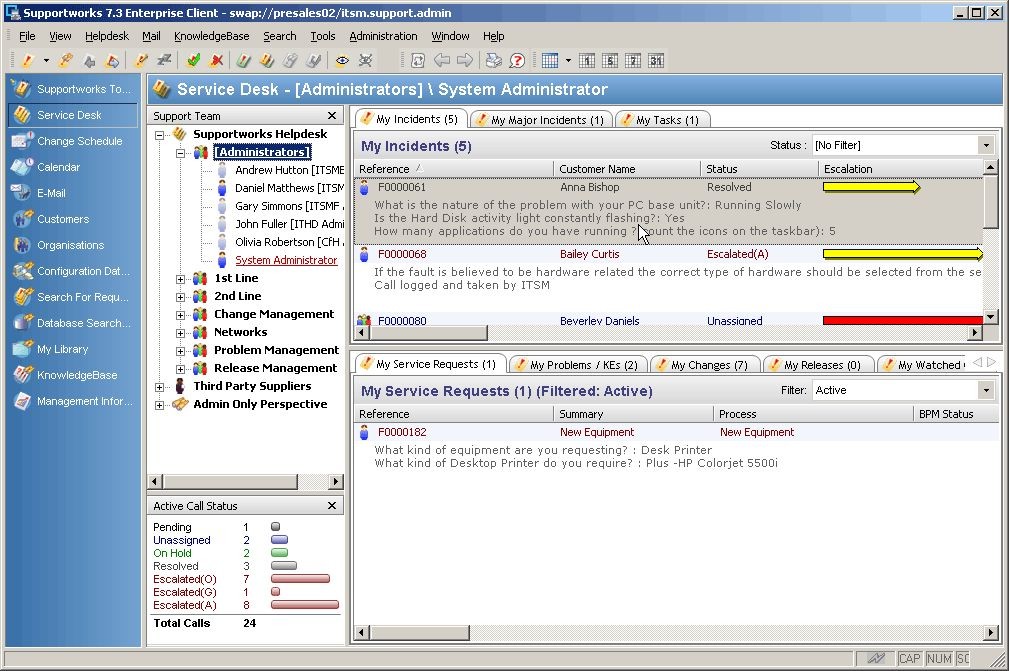Go to Customers in the sidebar
The width and height of the screenshot is (1009, 671).
click(x=62, y=219)
